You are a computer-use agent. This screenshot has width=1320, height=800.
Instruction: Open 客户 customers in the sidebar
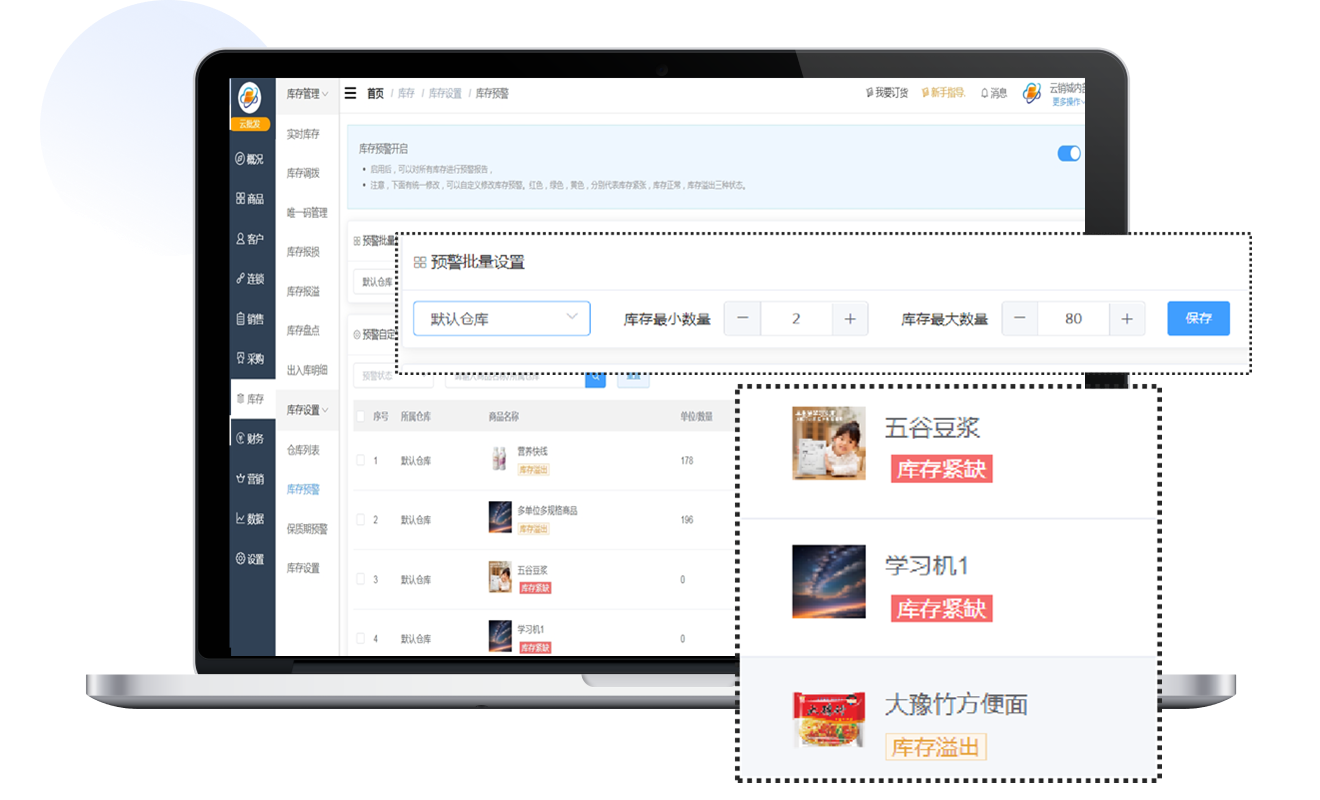point(250,239)
